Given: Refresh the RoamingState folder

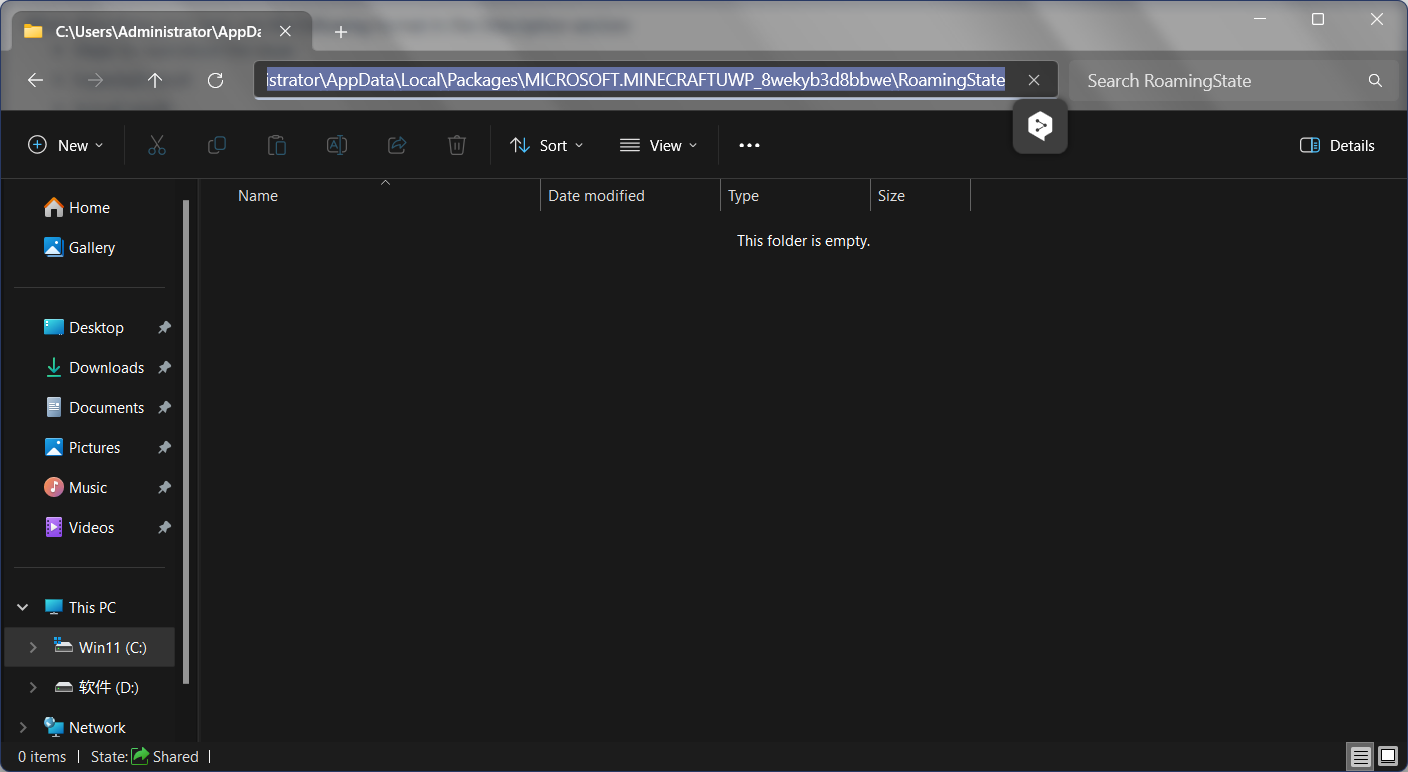Looking at the screenshot, I should tap(215, 80).
